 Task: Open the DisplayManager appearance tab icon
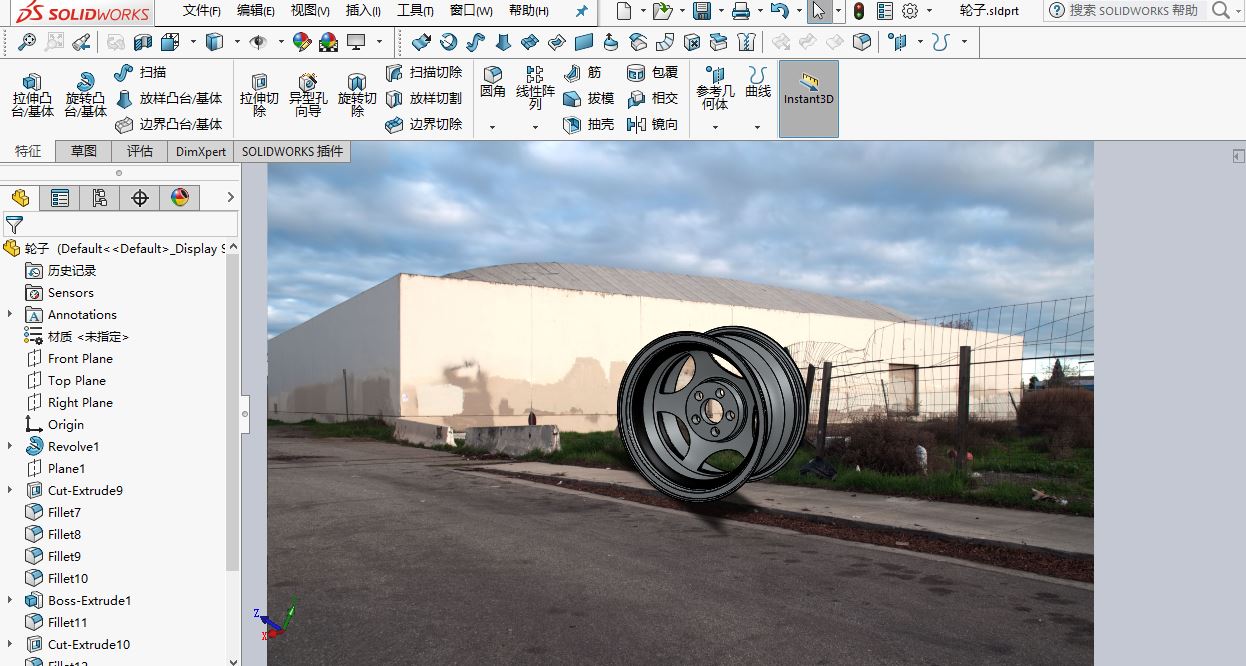click(x=180, y=198)
